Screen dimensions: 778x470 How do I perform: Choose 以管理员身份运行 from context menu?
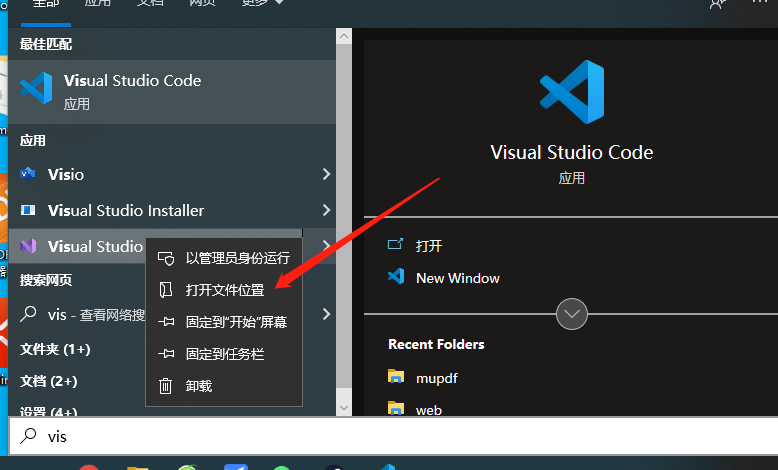tap(224, 258)
